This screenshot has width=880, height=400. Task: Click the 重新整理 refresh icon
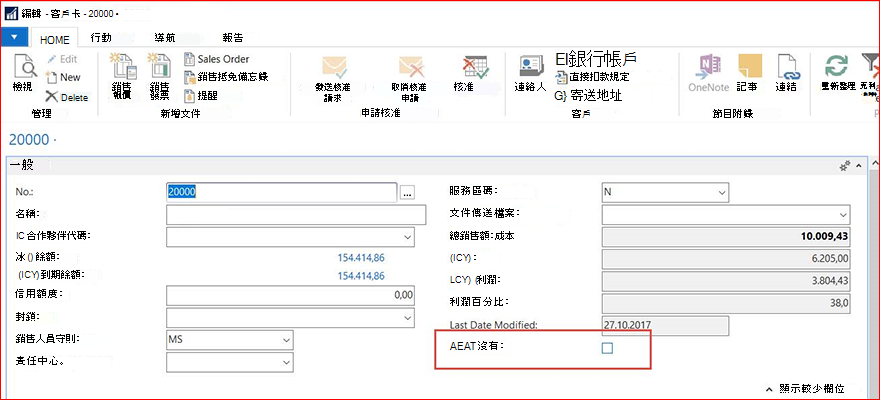click(836, 67)
